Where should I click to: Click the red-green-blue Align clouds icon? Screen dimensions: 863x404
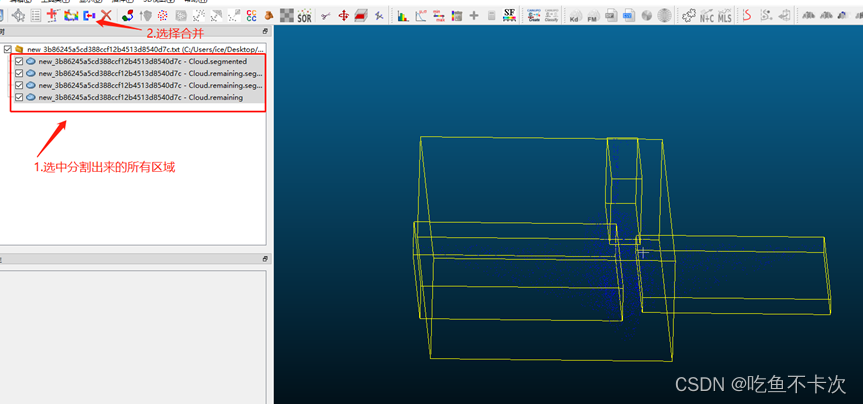coord(128,16)
